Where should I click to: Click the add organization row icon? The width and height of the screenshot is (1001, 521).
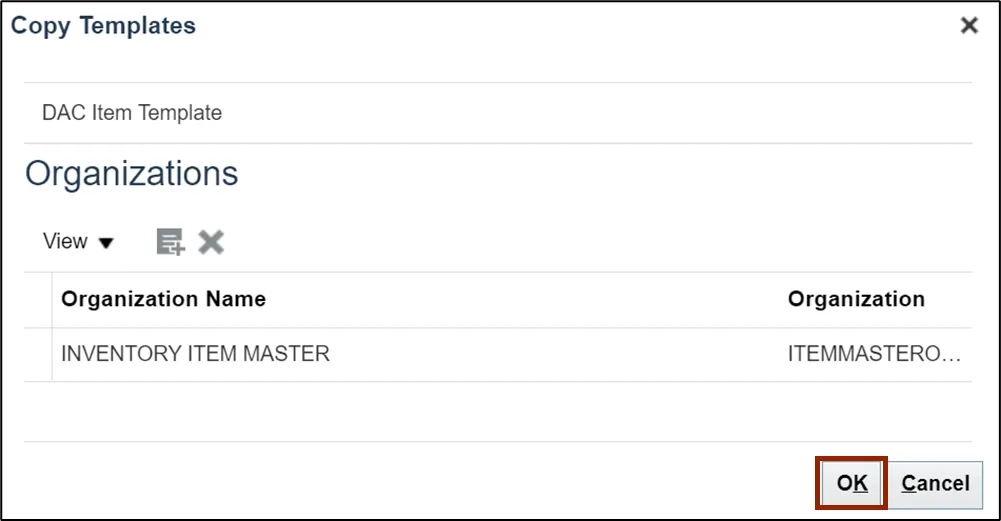click(170, 242)
